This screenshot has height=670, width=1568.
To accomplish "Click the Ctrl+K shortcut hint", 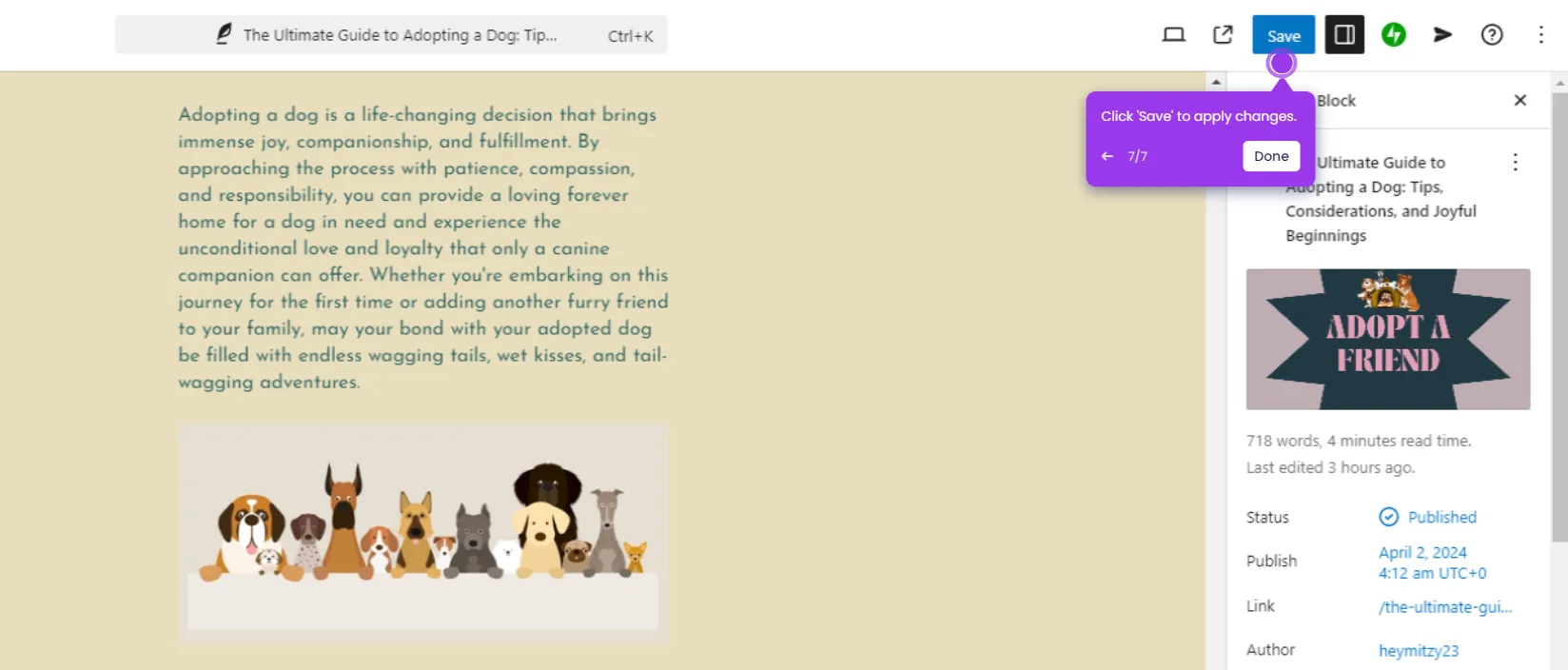I will click(630, 36).
